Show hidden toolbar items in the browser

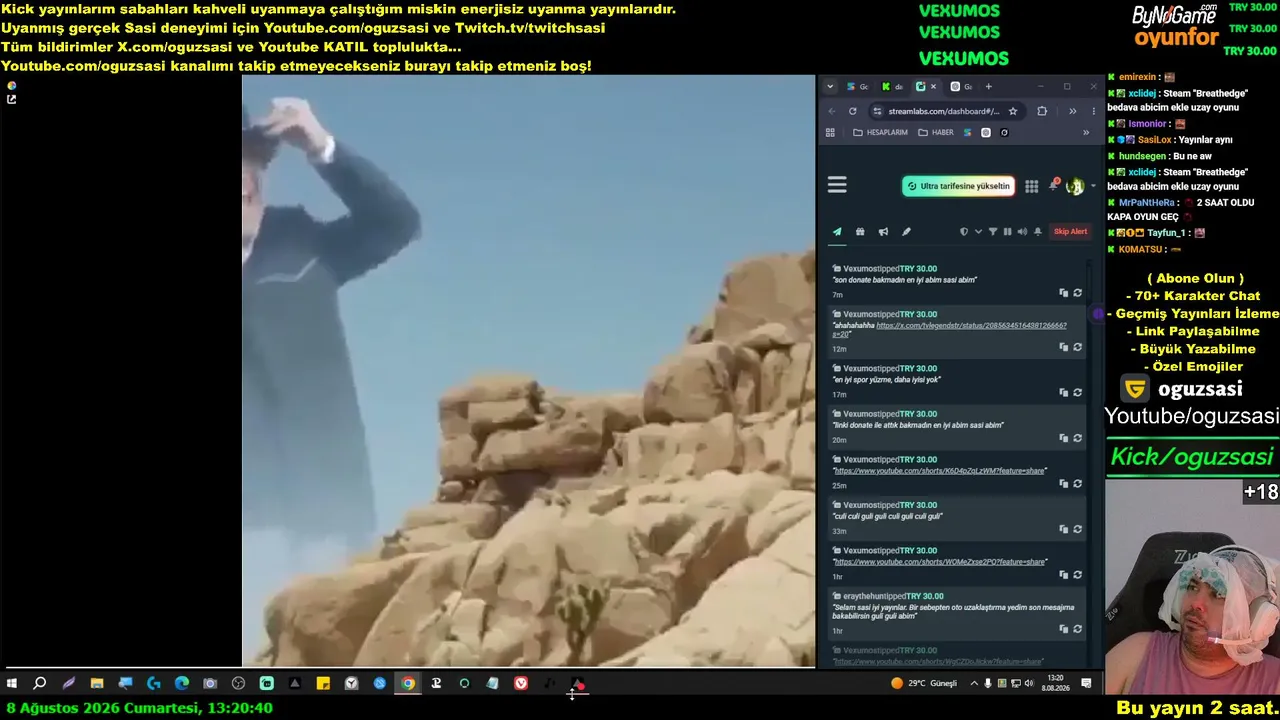click(x=1072, y=111)
